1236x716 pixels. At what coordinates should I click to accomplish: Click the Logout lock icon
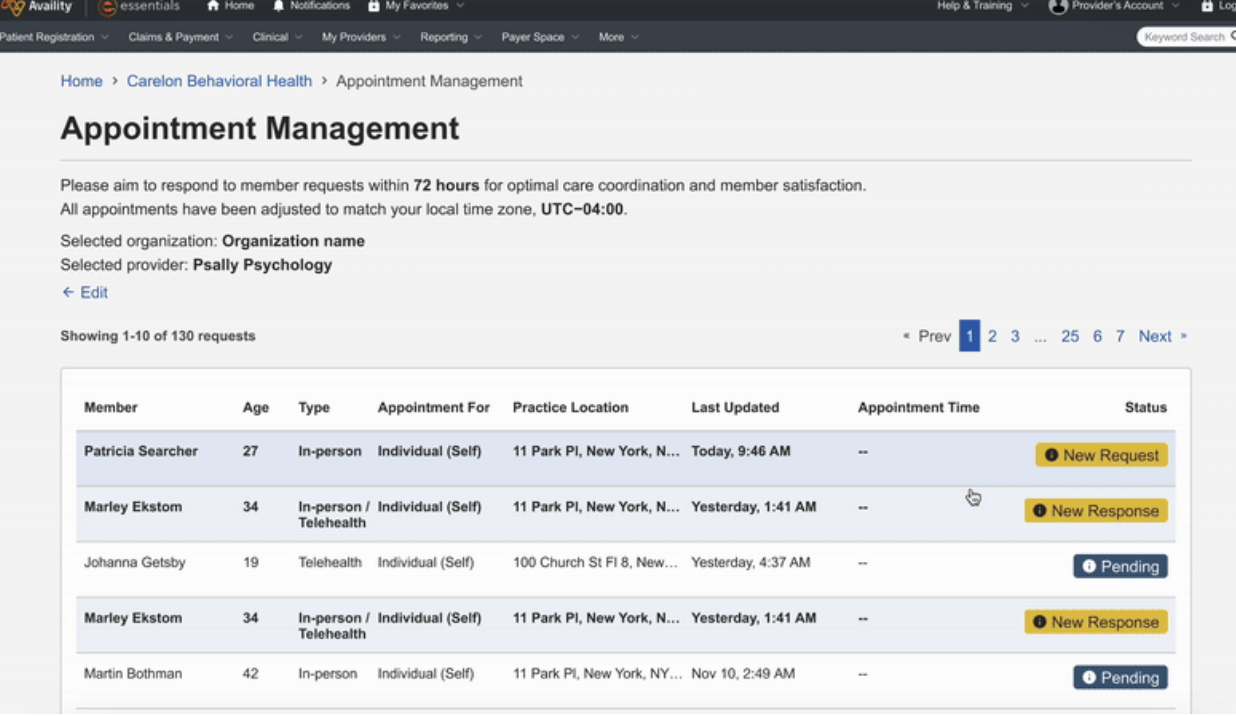1207,6
